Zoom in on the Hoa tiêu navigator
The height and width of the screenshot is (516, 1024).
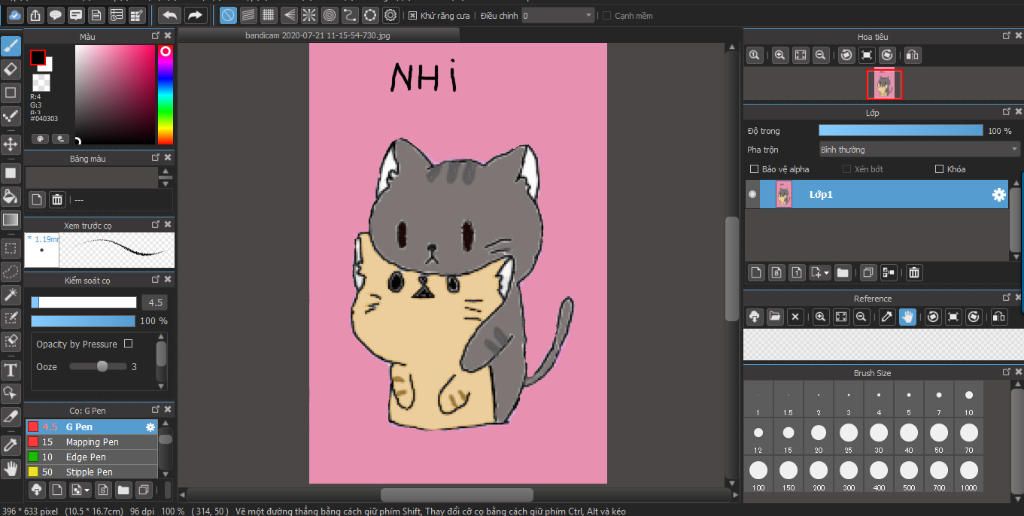point(779,56)
